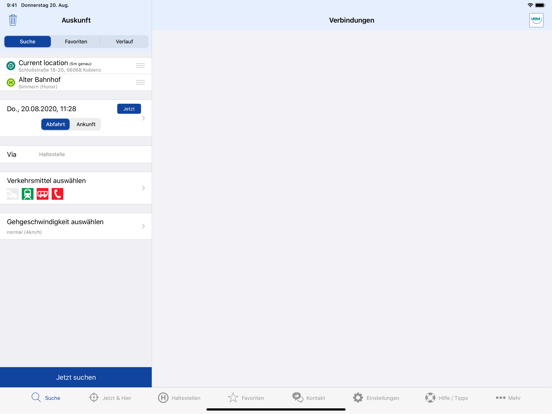
Task: Tap the Kontakt speech bubble icon
Action: coord(297,397)
